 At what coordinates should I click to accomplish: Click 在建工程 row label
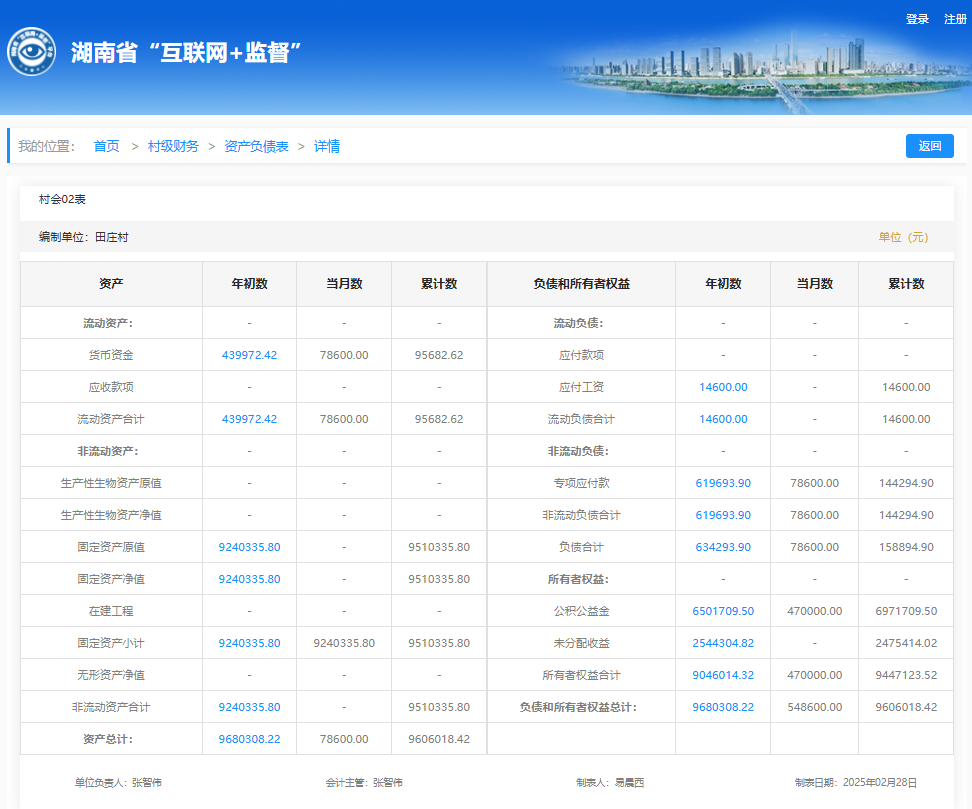coord(111,611)
